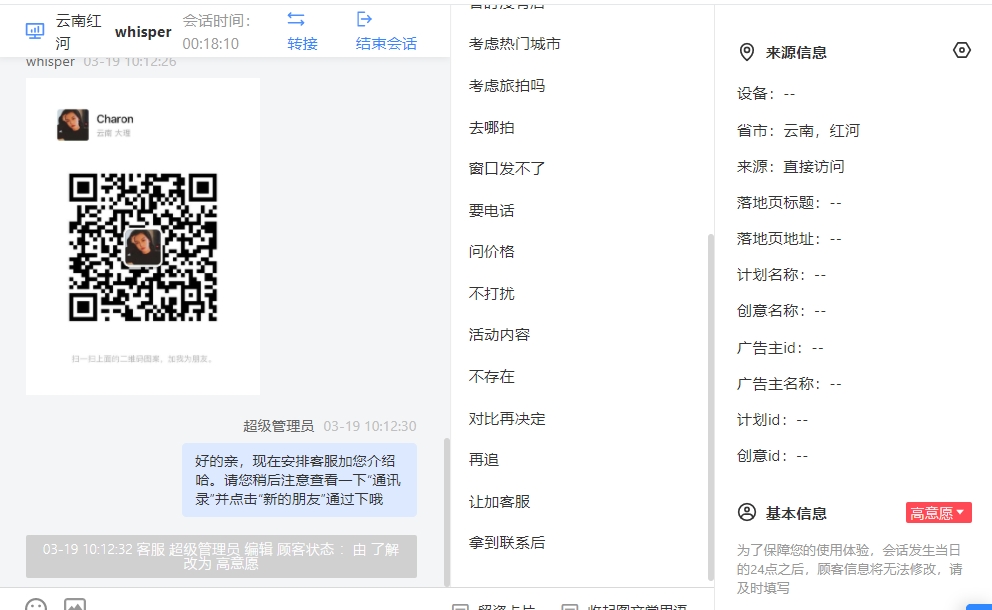Select quick reply 再追
This screenshot has width=992, height=610.
pos(484,459)
